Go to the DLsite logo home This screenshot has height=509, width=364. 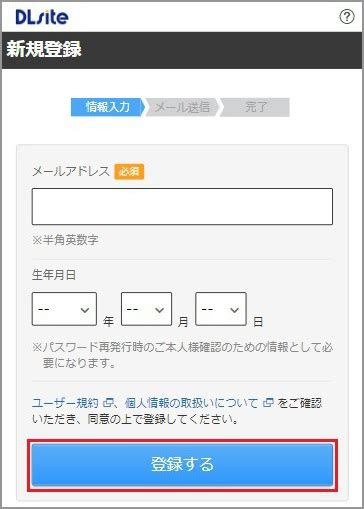point(42,17)
